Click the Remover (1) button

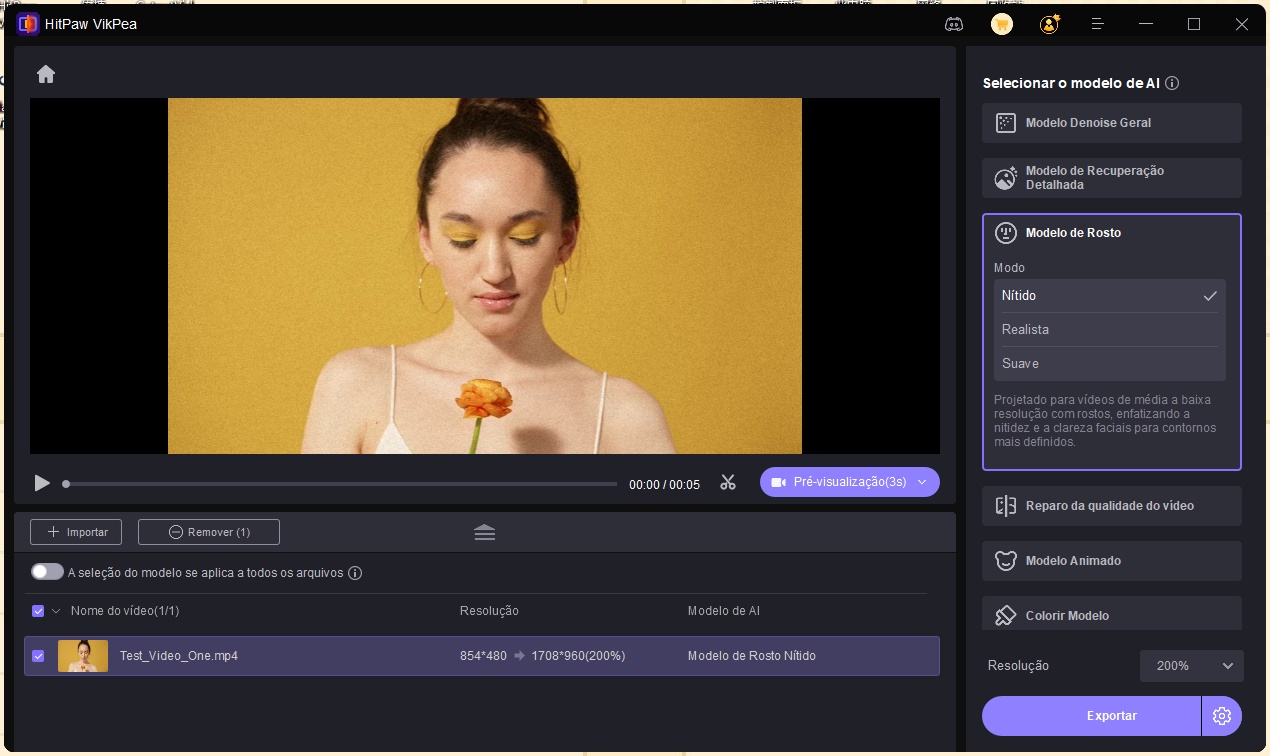(209, 532)
